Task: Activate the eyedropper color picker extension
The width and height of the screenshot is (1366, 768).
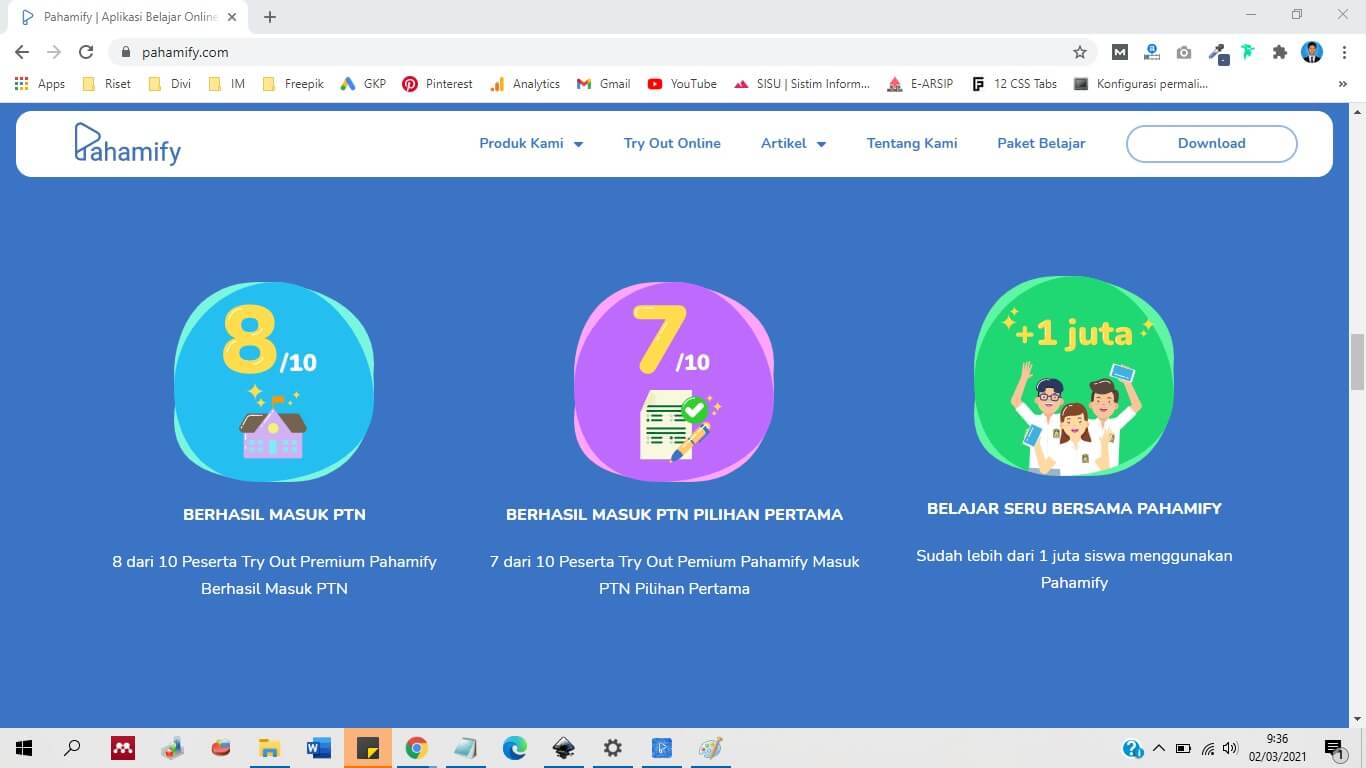Action: (x=1217, y=52)
